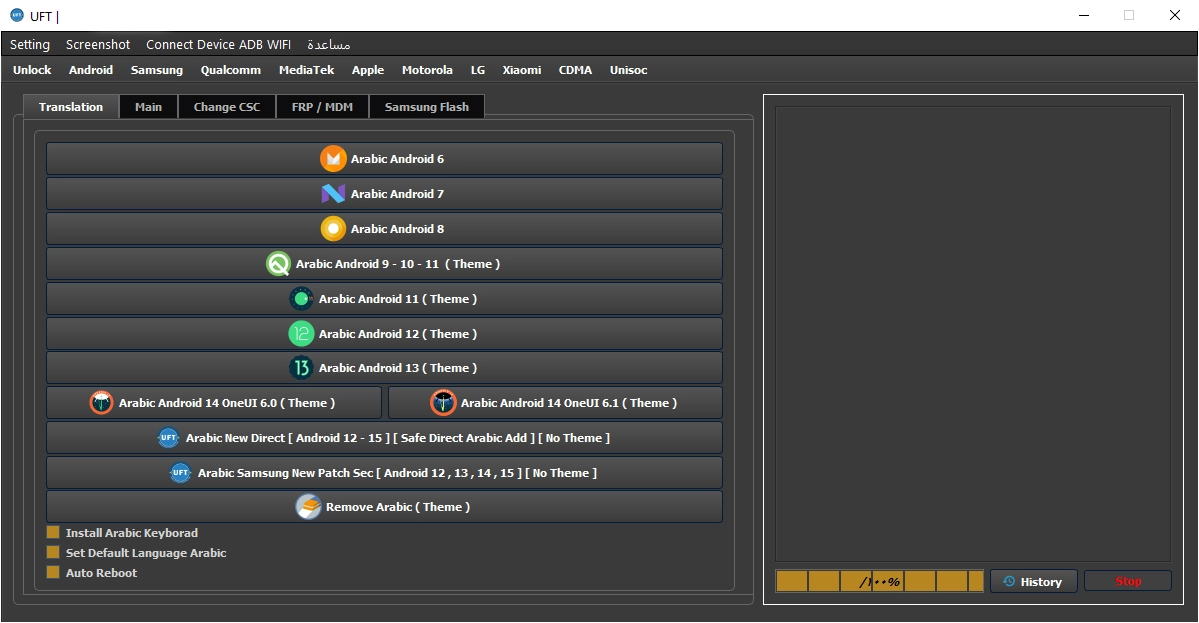This screenshot has width=1199, height=623.
Task: Click the Android 11 dial icon
Action: click(301, 299)
